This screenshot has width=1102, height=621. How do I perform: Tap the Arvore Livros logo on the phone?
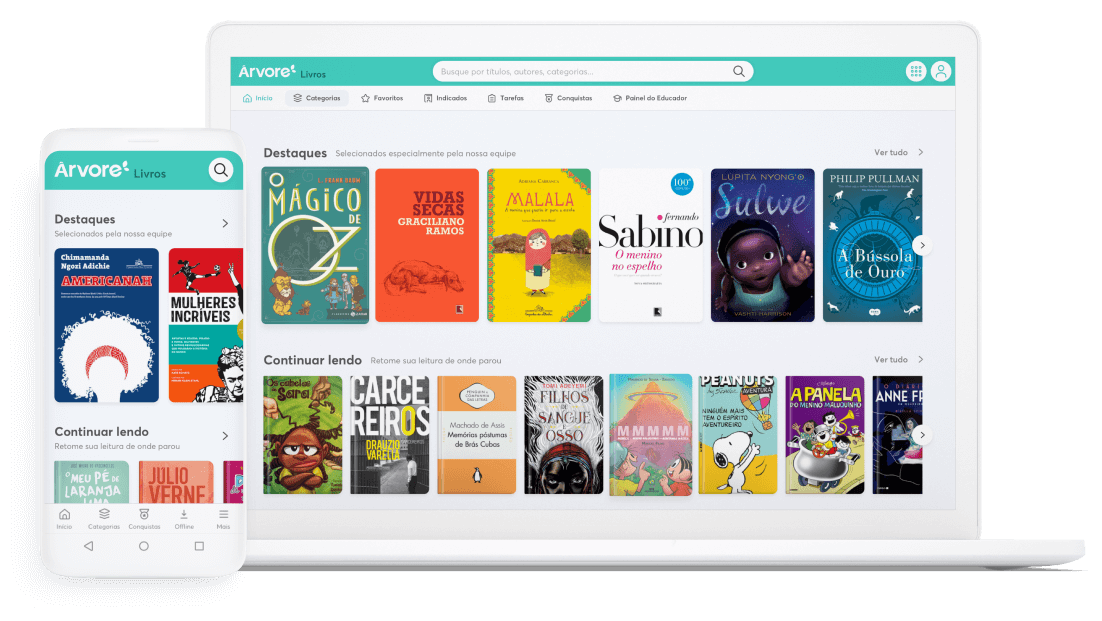110,170
